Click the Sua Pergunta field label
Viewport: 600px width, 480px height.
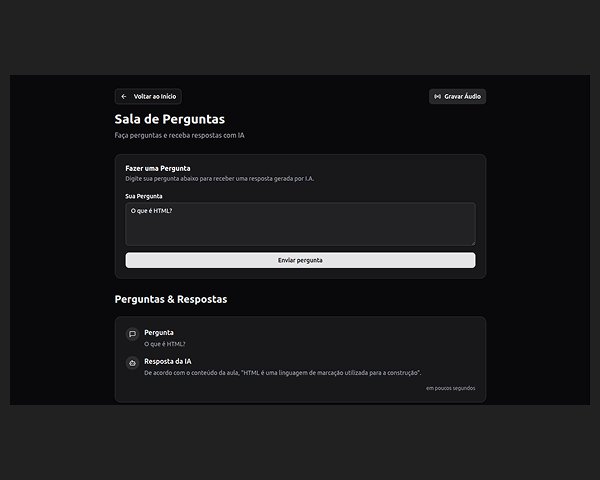pyautogui.click(x=143, y=196)
